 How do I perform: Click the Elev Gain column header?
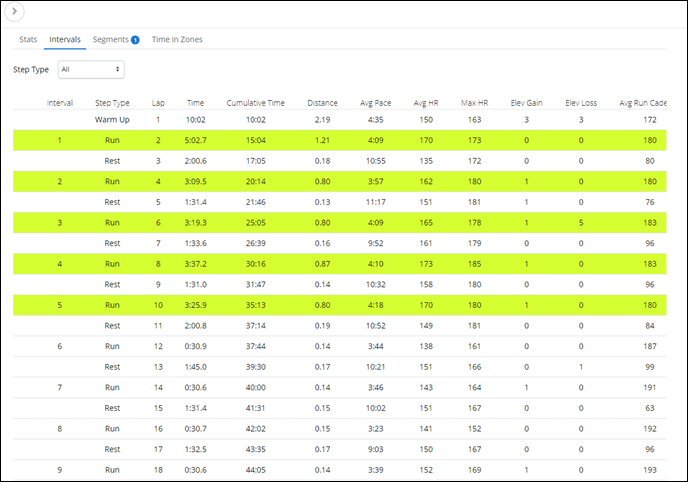coord(527,103)
